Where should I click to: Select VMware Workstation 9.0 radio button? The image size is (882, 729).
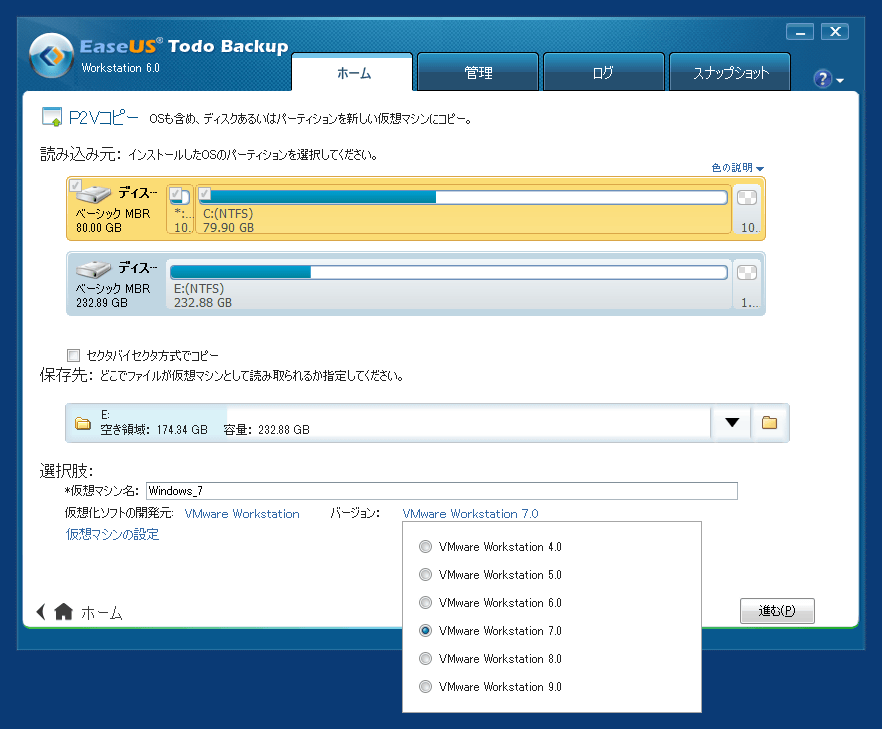pos(425,687)
